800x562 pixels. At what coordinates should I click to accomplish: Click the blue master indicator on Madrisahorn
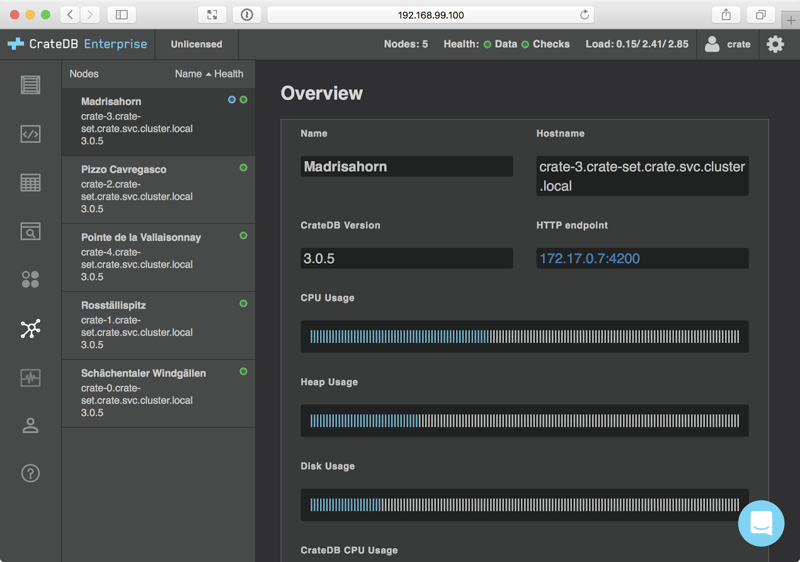232,100
